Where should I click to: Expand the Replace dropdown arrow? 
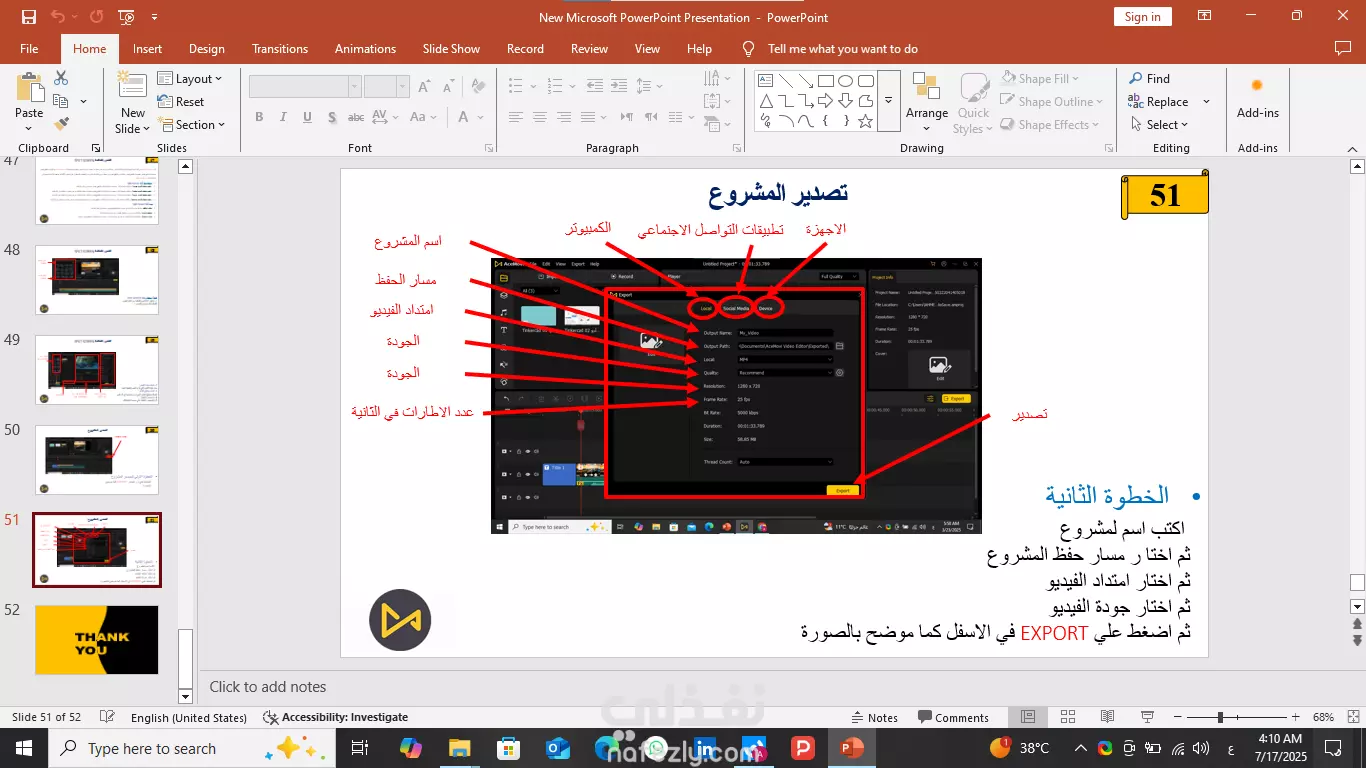pyautogui.click(x=1206, y=102)
